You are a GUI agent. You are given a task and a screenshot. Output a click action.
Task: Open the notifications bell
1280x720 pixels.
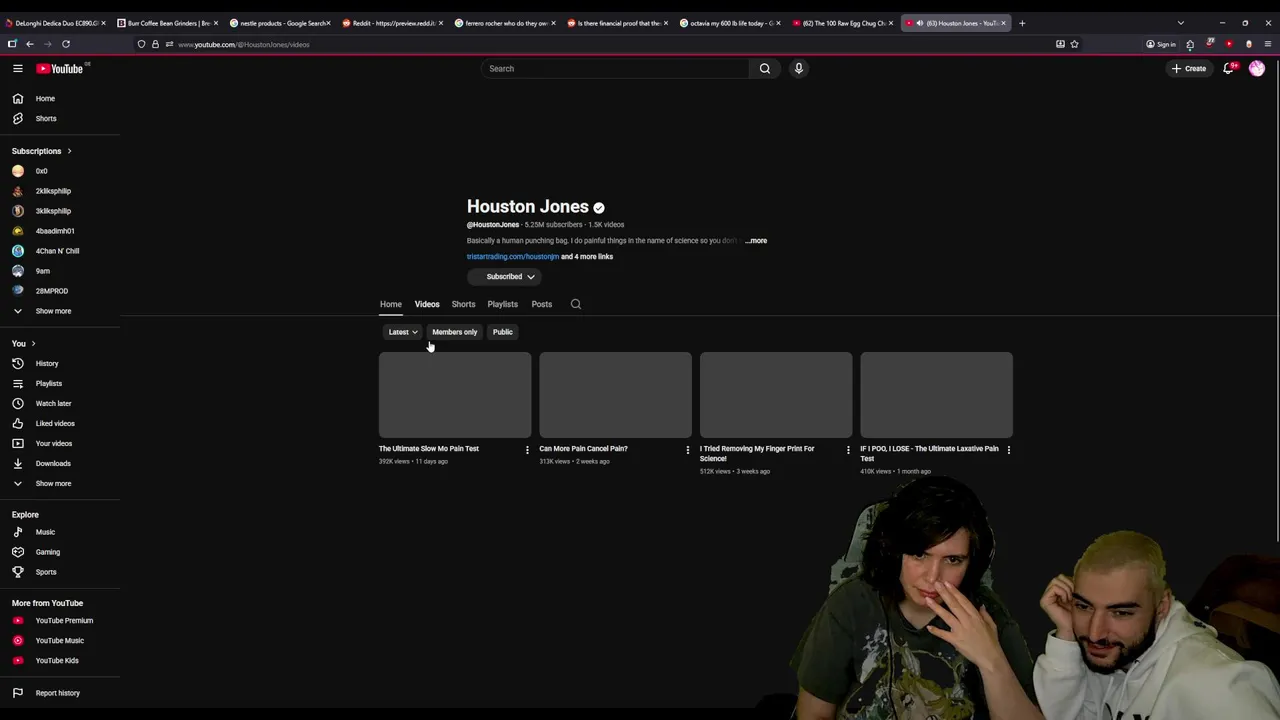pyautogui.click(x=1229, y=68)
